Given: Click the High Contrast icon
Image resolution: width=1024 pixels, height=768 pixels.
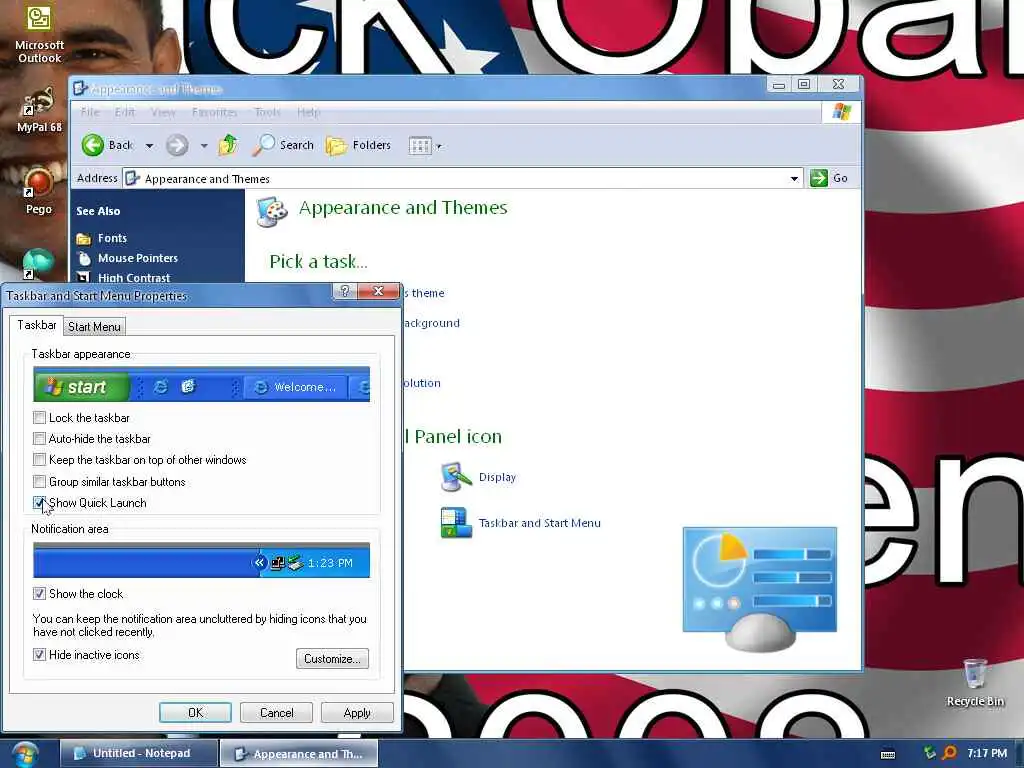Looking at the screenshot, I should tap(84, 278).
